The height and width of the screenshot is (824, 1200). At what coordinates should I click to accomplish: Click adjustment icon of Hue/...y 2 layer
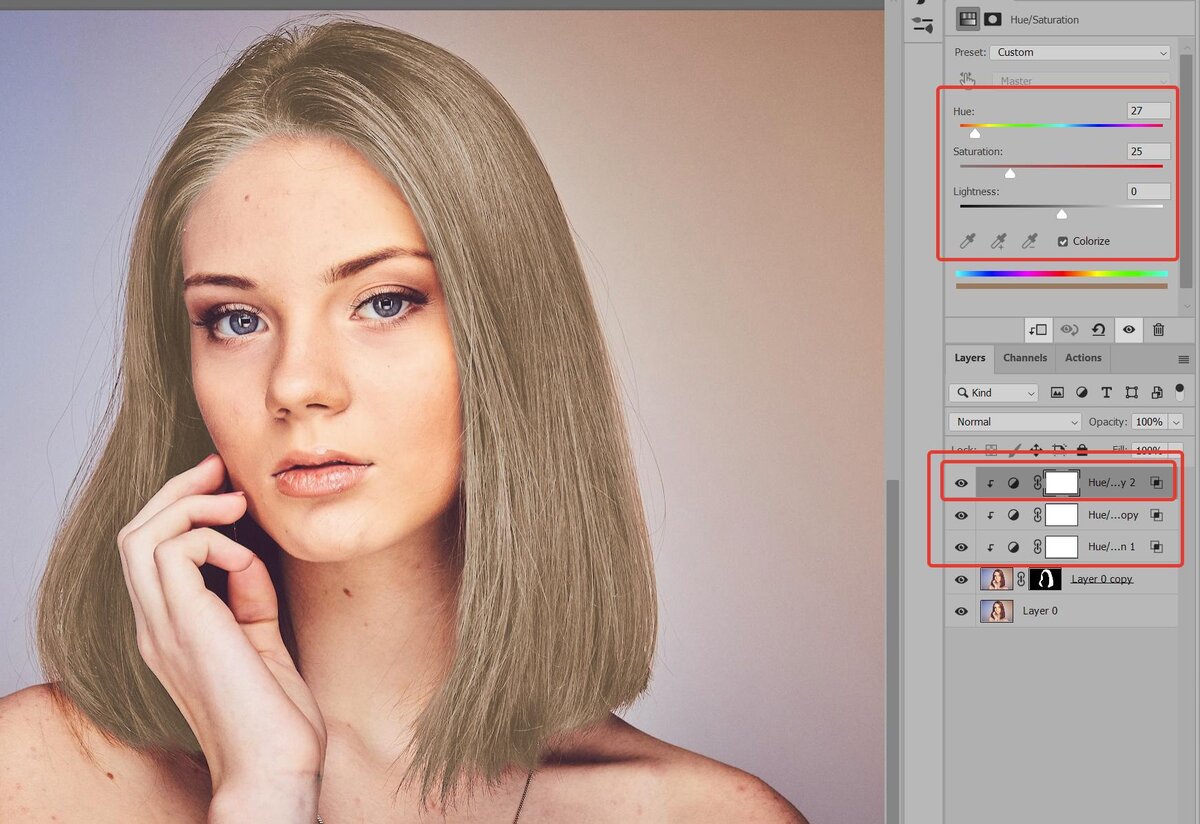point(1013,483)
